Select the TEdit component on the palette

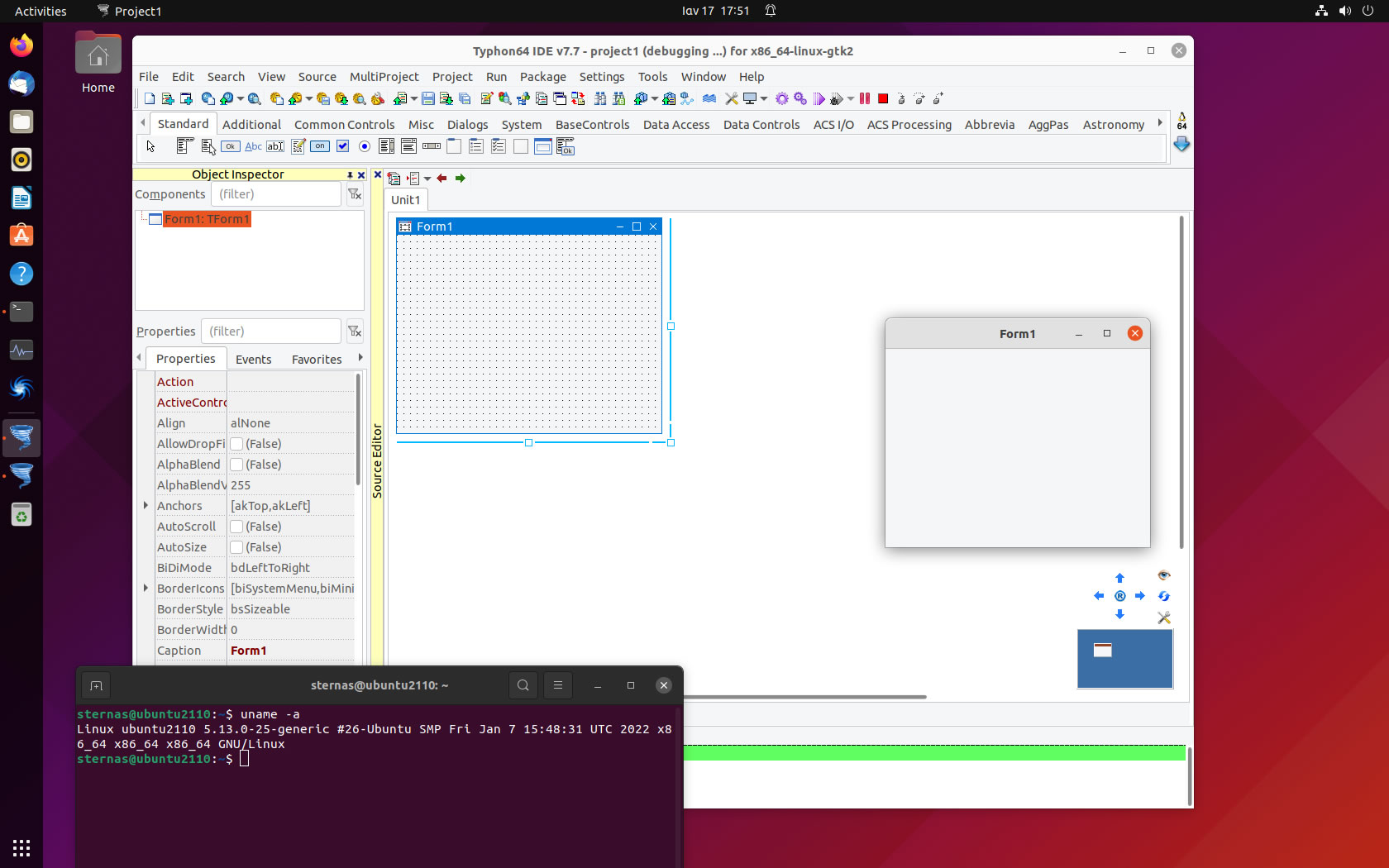pos(275,146)
